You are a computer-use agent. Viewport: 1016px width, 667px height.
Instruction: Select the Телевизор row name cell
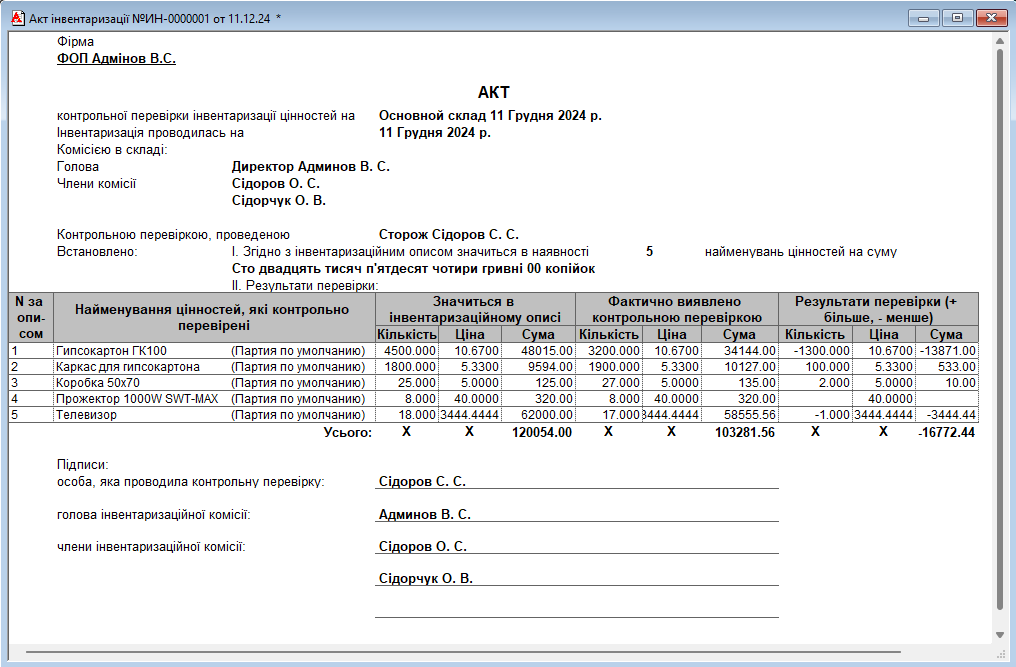pos(214,415)
